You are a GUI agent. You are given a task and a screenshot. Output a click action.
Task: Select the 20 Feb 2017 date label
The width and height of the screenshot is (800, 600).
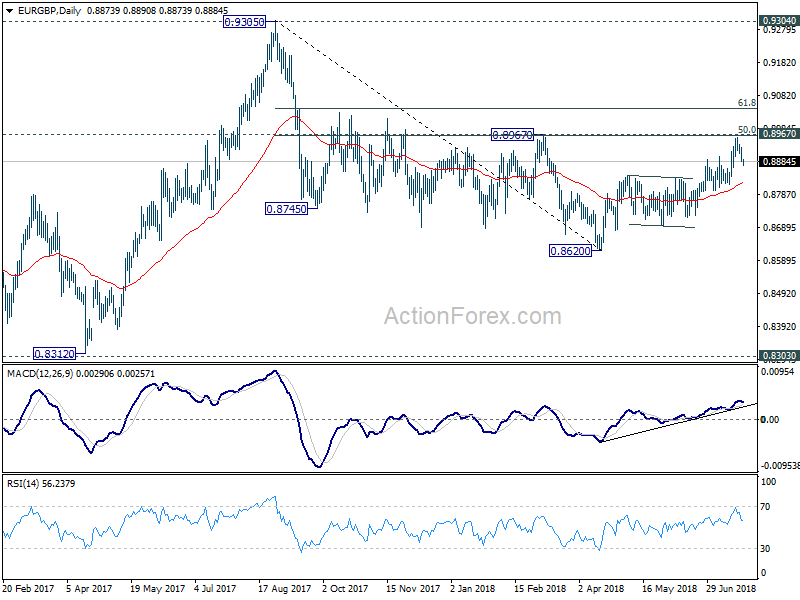coord(29,588)
